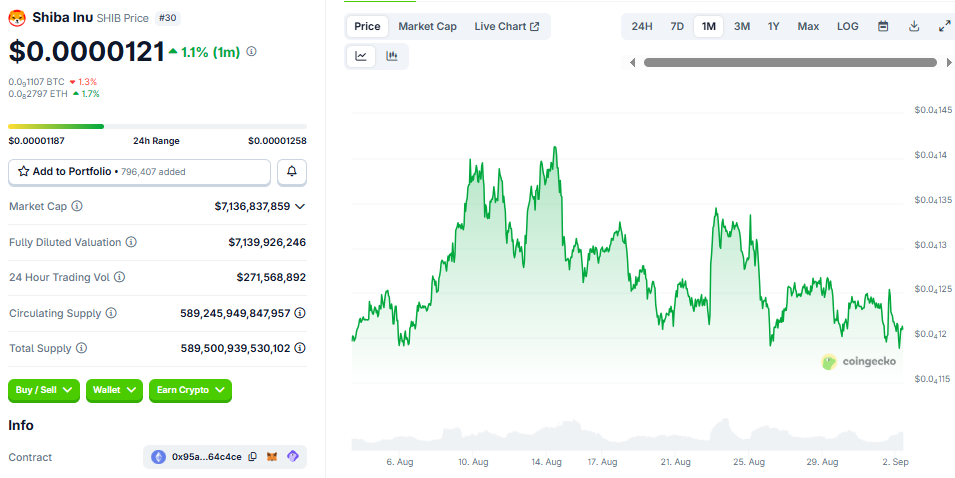Viewport: 955px width, 478px height.
Task: Open the calendar date range picker
Action: 883,26
